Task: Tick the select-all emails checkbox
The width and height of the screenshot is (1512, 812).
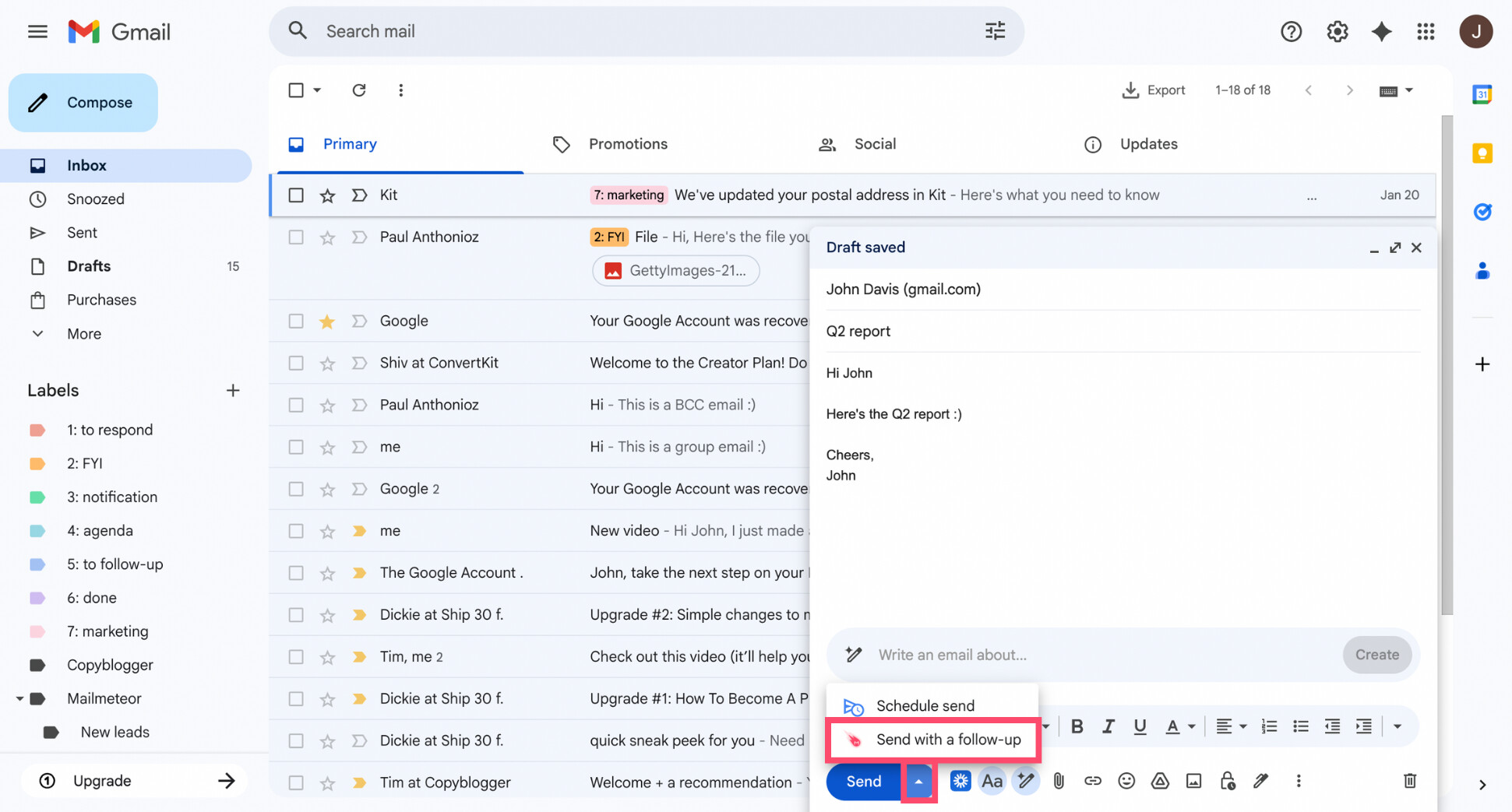Action: [296, 90]
